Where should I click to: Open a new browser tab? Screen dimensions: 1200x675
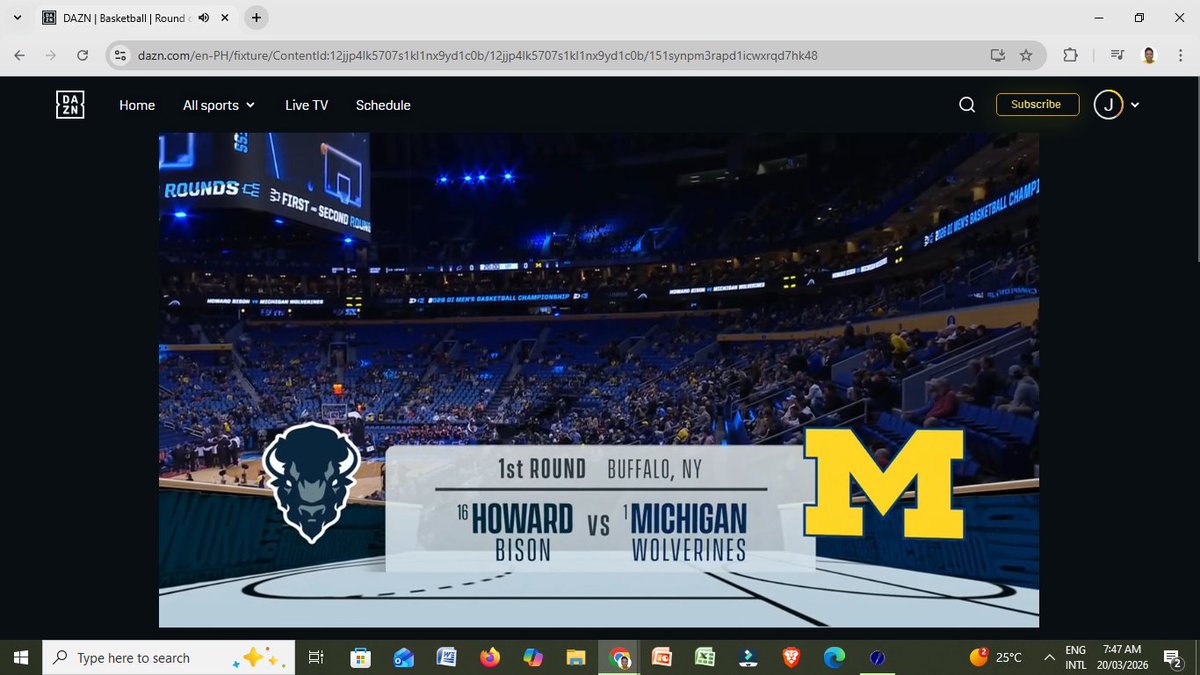[x=256, y=17]
